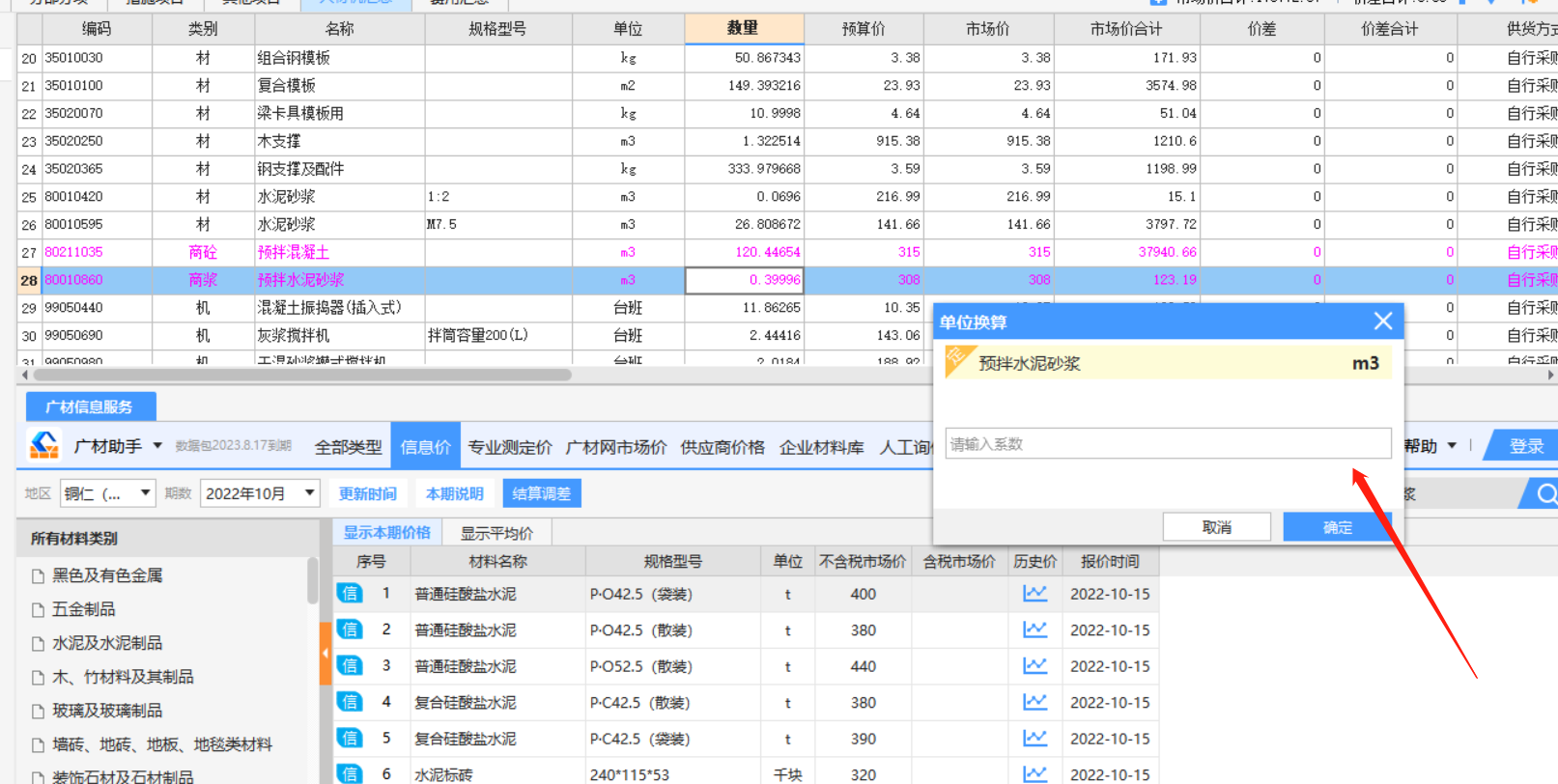Click the 数量 column header
Screen dimensions: 1558x784
[x=743, y=29]
